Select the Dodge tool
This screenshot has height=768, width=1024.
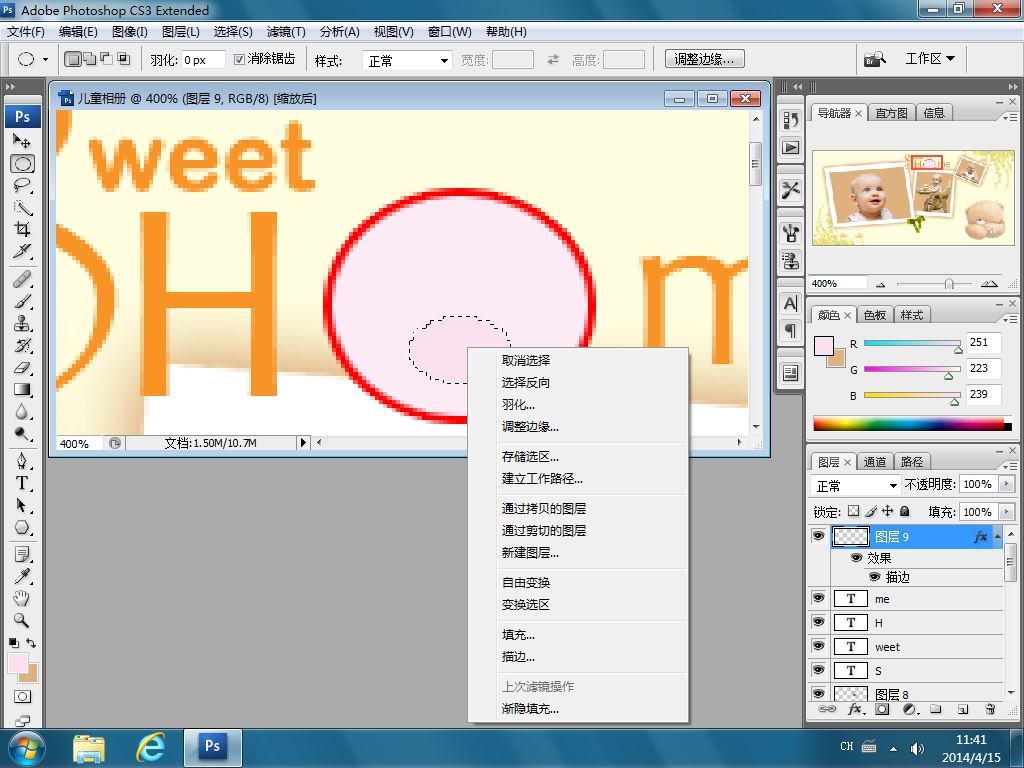pyautogui.click(x=22, y=434)
